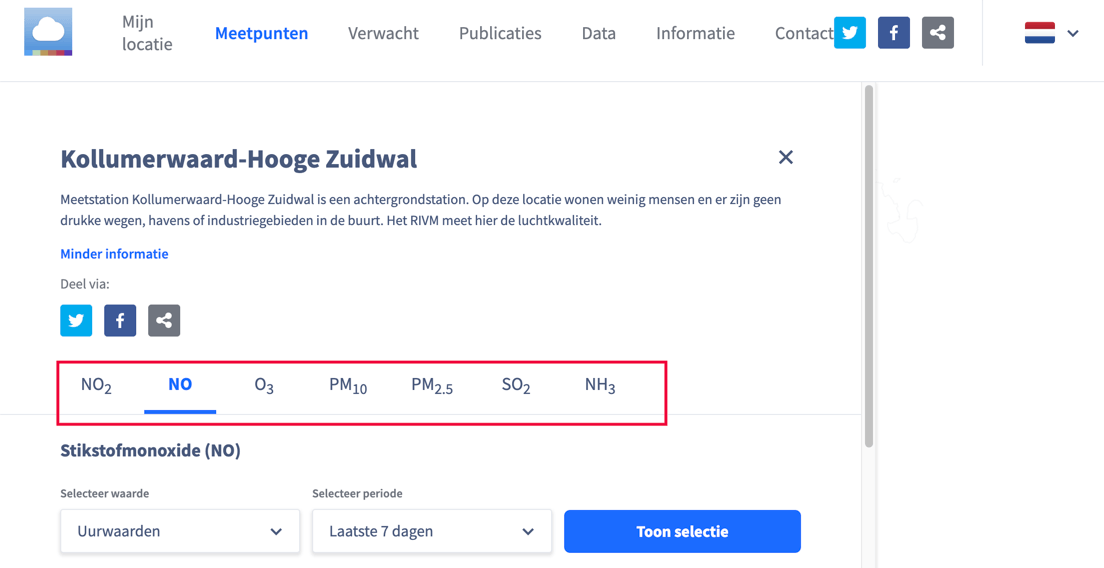
Task: Click grey share icon under Deel via
Action: pos(164,320)
